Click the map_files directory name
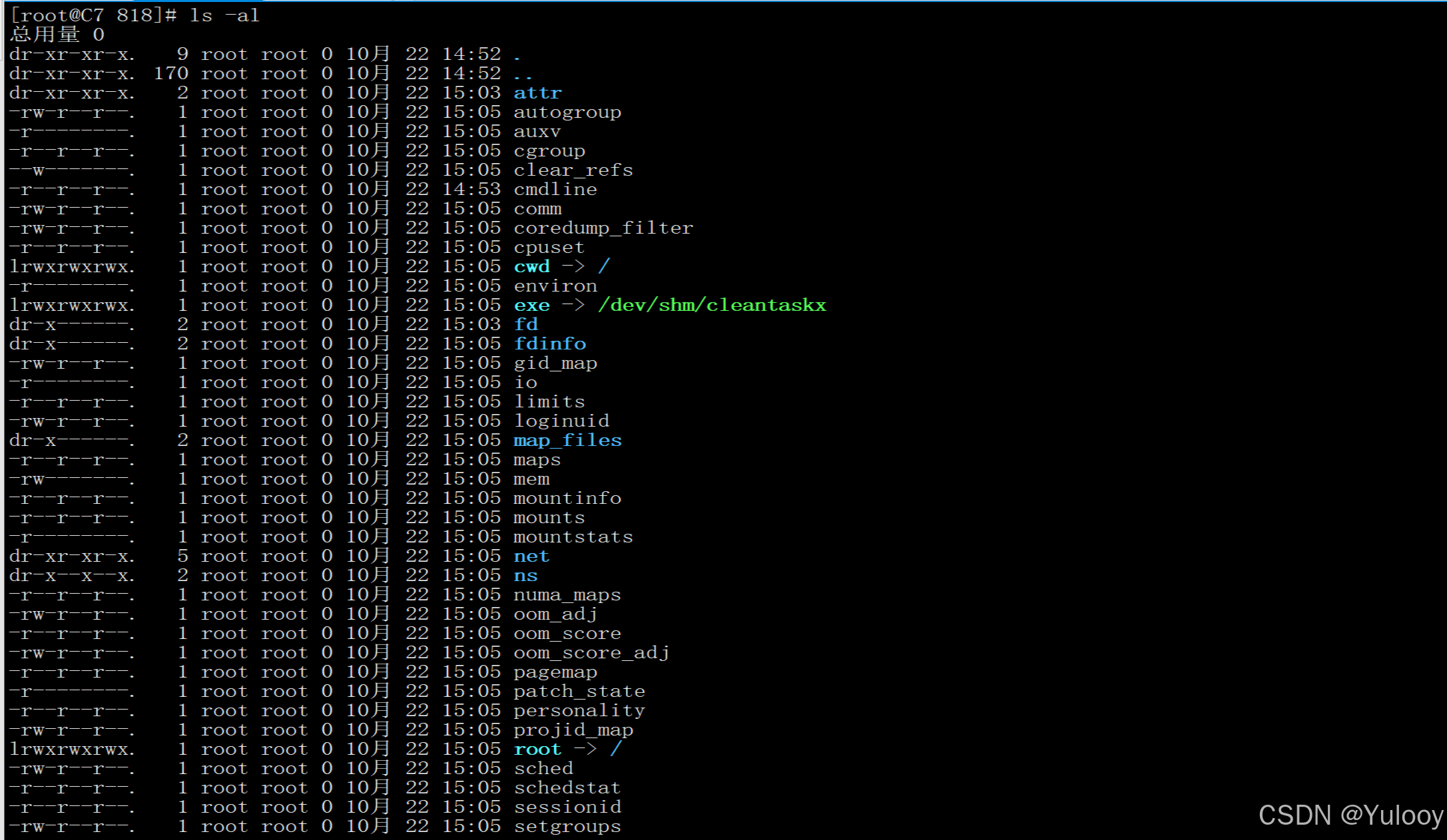The height and width of the screenshot is (840, 1447). (x=567, y=441)
